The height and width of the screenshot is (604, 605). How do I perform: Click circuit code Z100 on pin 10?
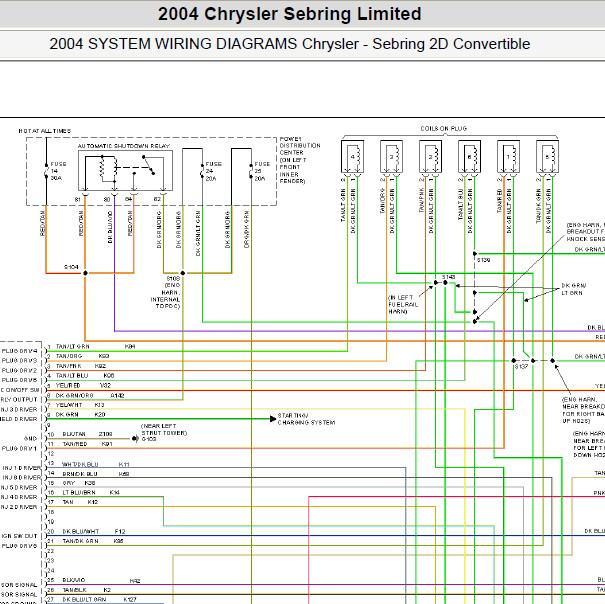(x=105, y=434)
